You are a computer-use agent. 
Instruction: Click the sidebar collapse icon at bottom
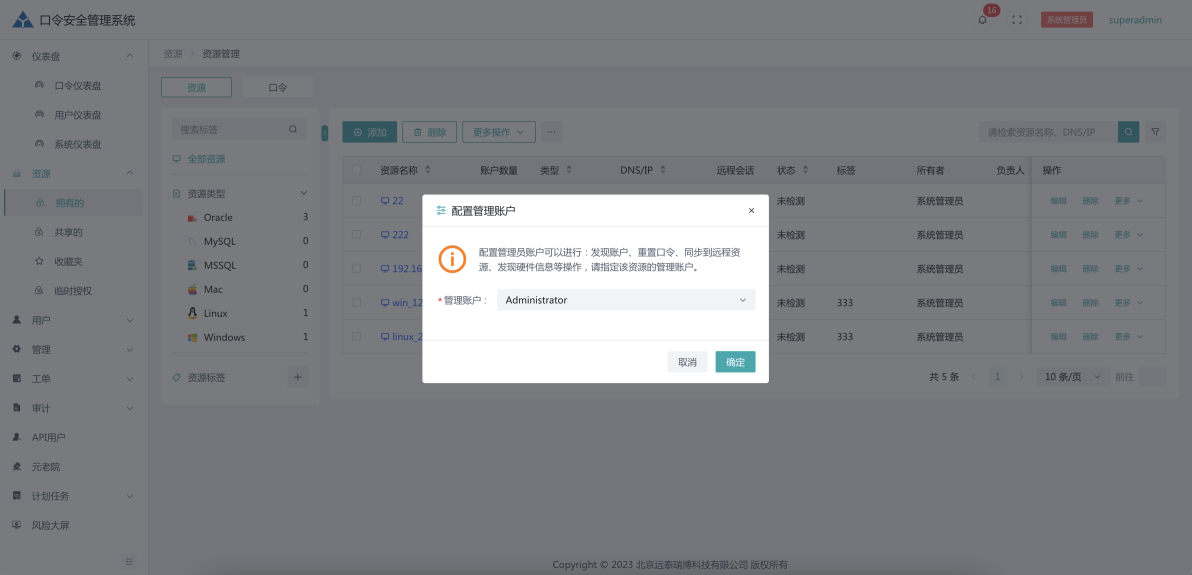[129, 562]
